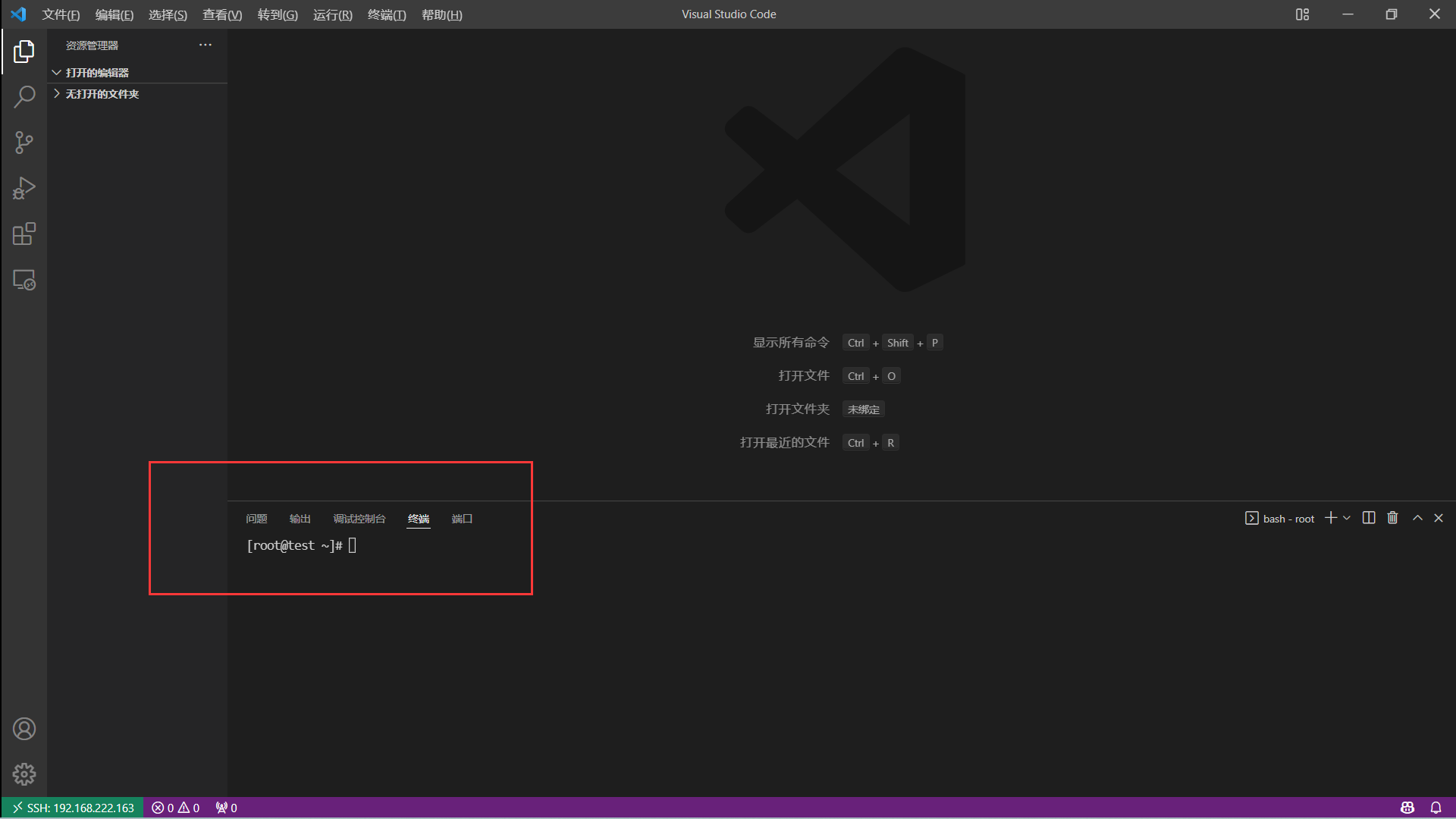This screenshot has height=819, width=1456.
Task: Click the 打开文件夹 hint text
Action: click(x=798, y=409)
